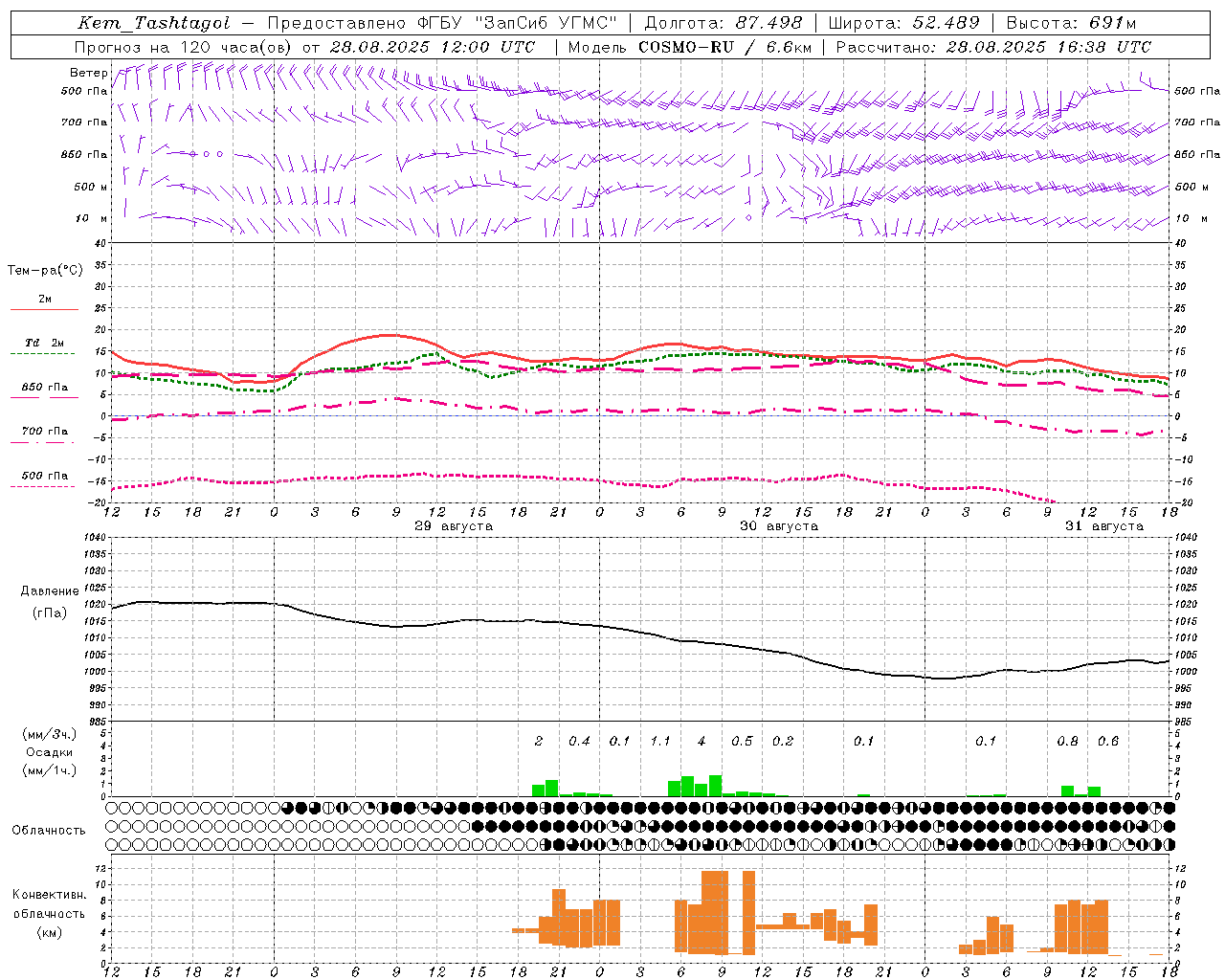This screenshot has height=980, width=1225.
Task: Click the '2м' temperature legend entry
Action: point(45,300)
